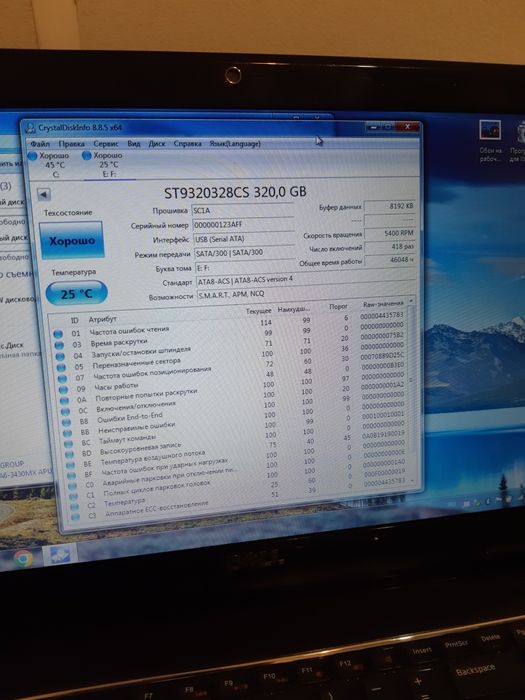
Task: Click the status icon for attribute BE
Action: [x=71, y=465]
